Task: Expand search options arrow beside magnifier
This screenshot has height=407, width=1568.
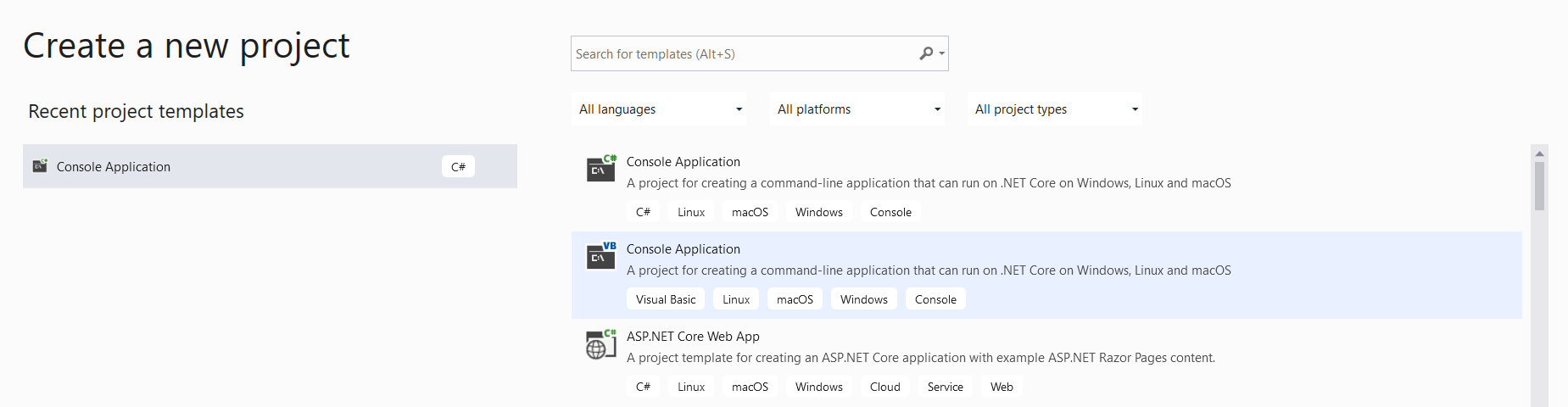Action: [941, 53]
